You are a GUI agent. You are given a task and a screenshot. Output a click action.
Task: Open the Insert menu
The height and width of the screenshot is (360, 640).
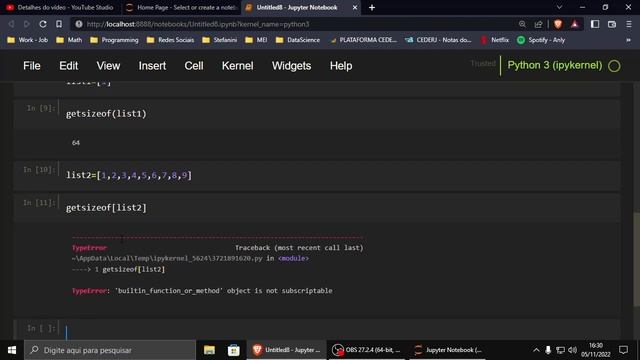tap(152, 66)
